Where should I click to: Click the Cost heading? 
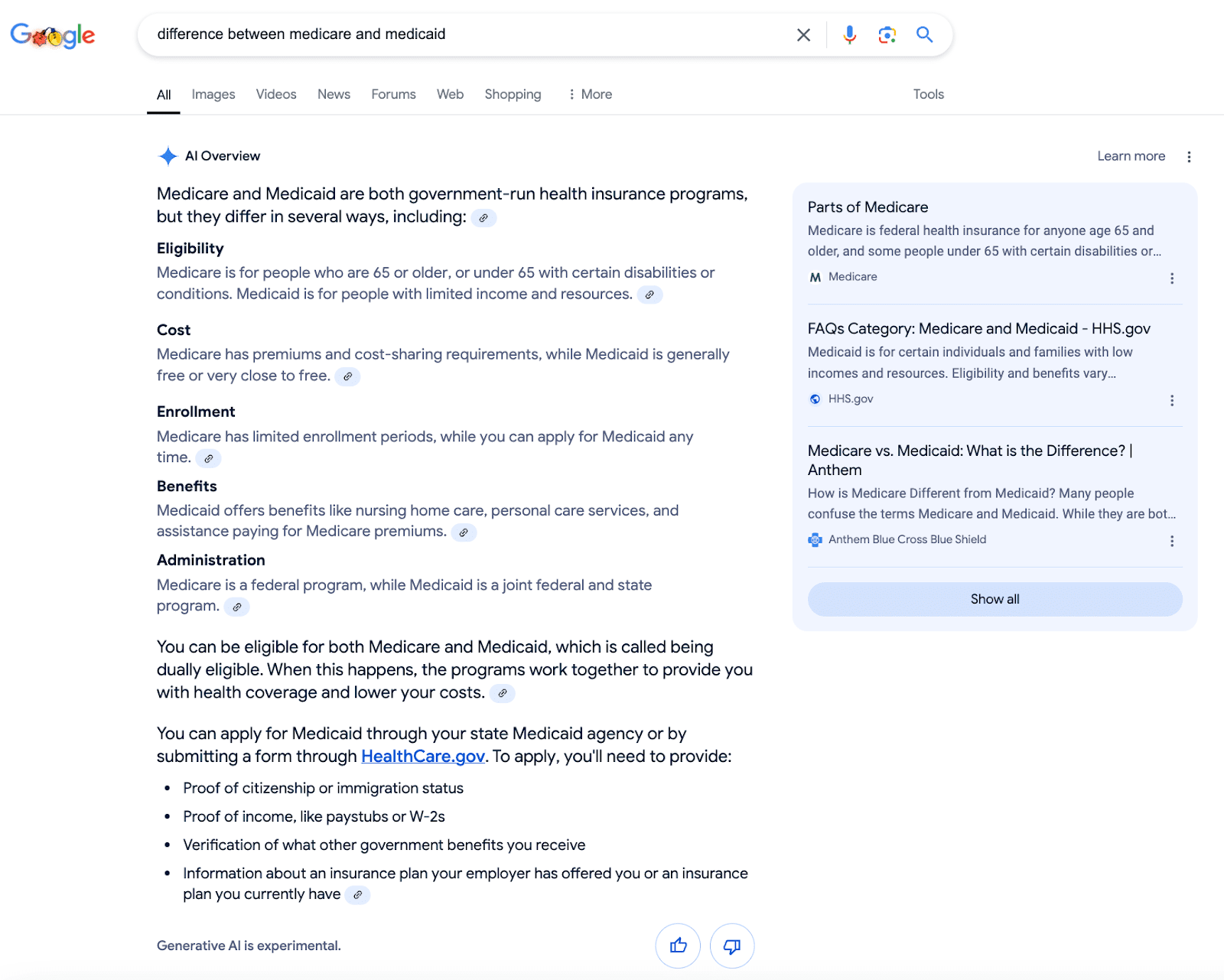pyautogui.click(x=174, y=330)
